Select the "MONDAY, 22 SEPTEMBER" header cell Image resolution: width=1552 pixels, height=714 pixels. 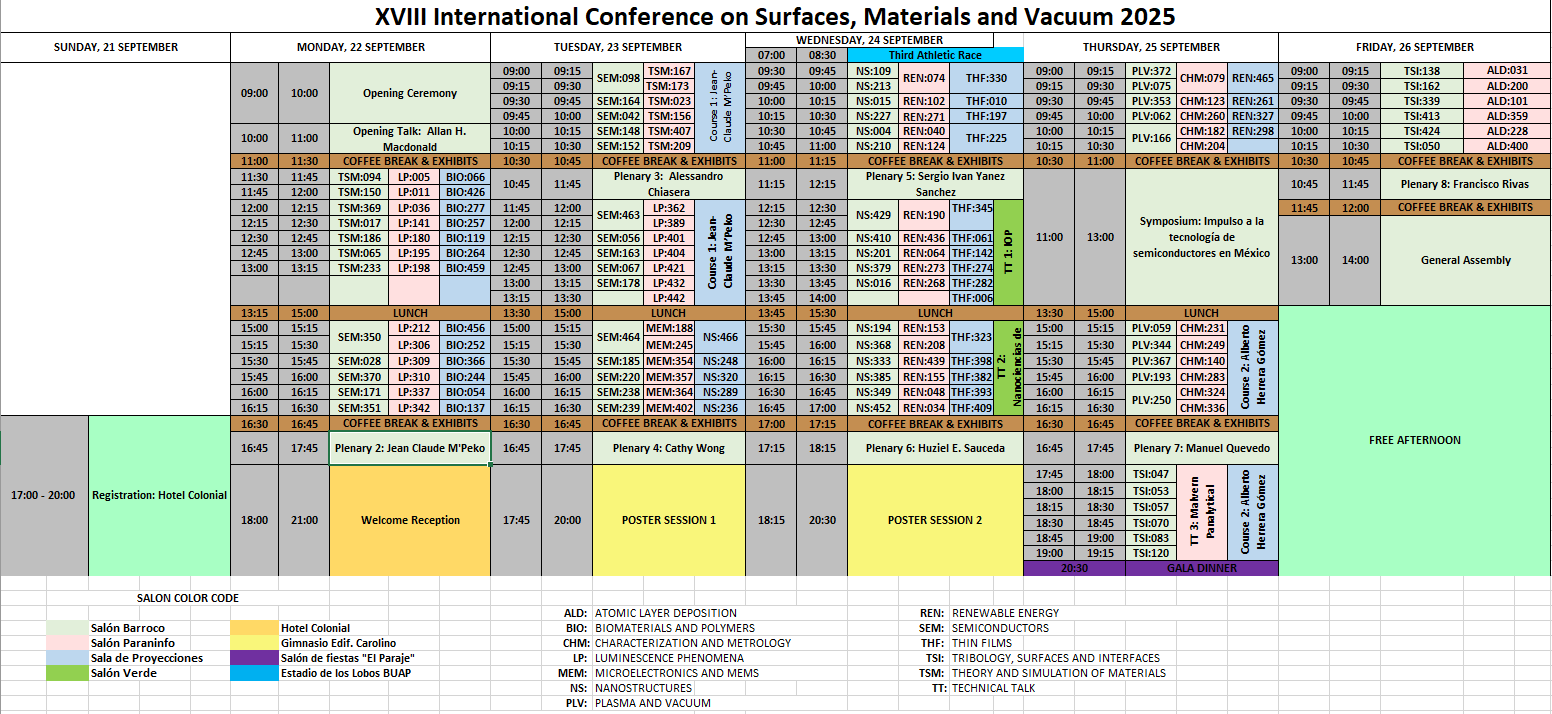point(361,47)
